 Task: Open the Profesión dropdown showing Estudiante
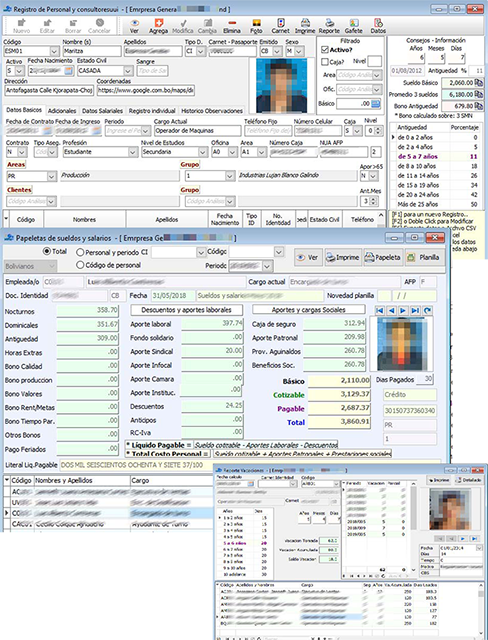tap(133, 152)
